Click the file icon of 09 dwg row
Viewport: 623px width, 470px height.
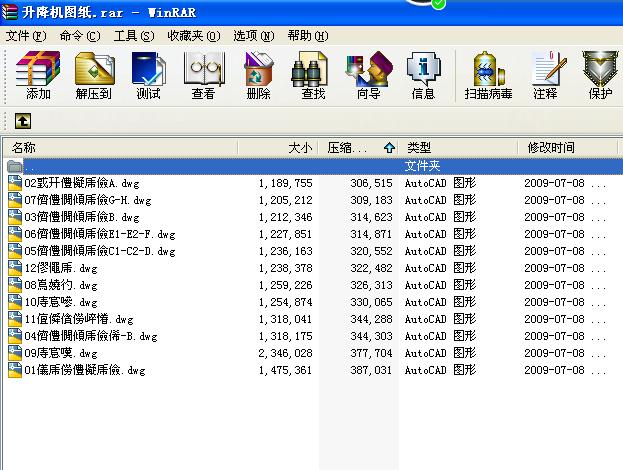tap(15, 353)
